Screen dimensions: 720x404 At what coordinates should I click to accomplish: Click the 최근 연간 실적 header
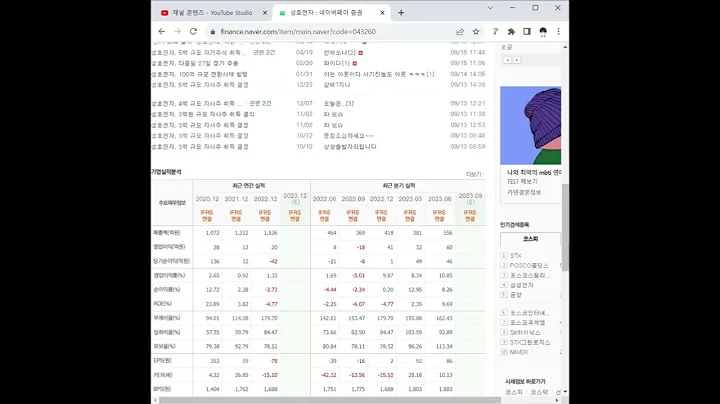(x=248, y=186)
